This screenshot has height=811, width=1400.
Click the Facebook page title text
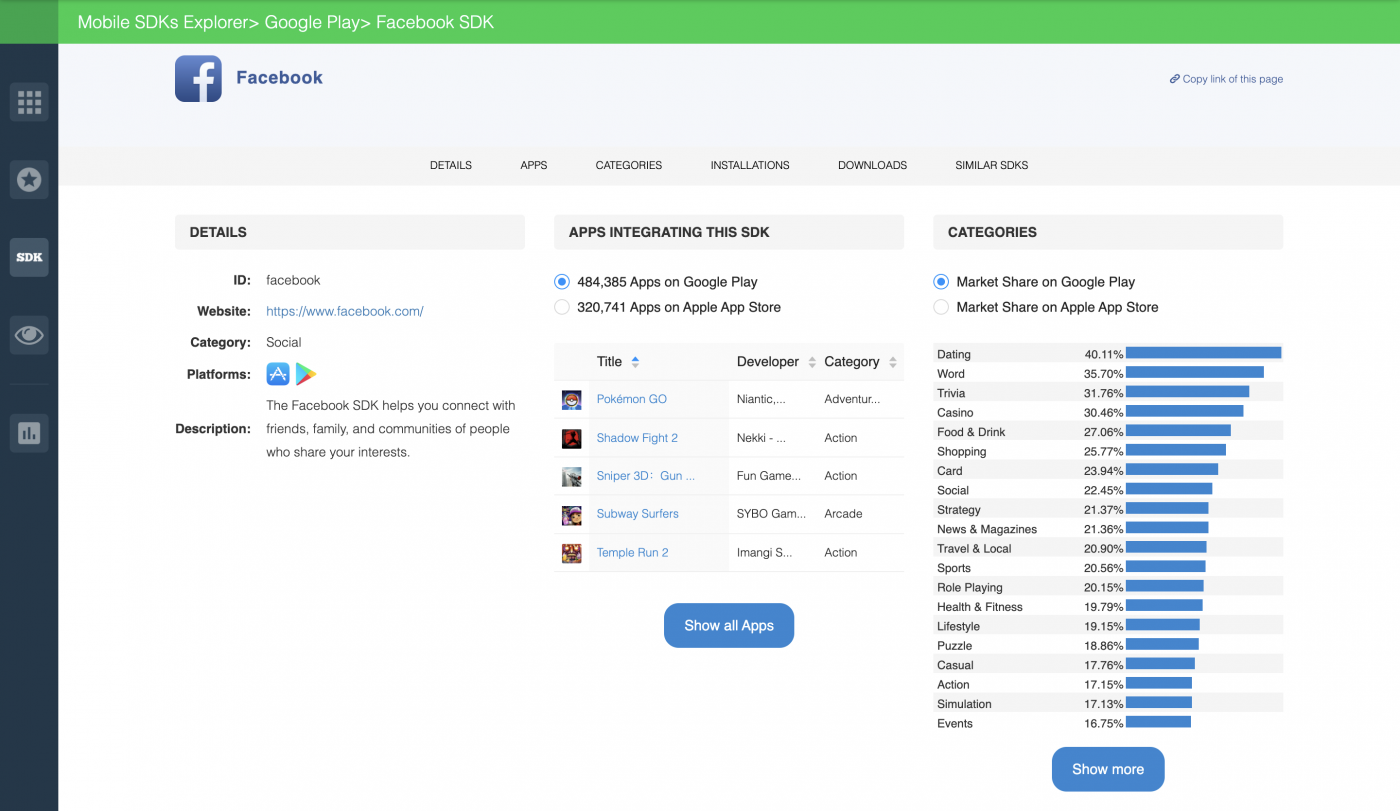click(x=279, y=78)
